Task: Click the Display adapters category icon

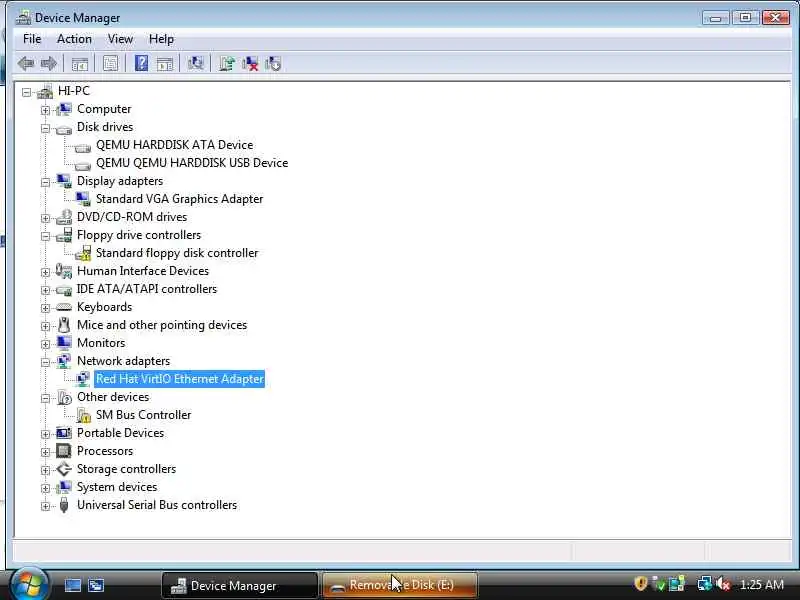Action: (64, 181)
